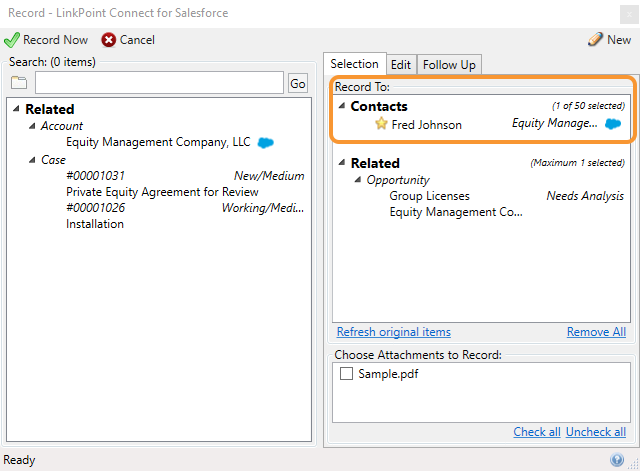Check the Sample.pdf attachment checkbox
The width and height of the screenshot is (640, 471).
(346, 373)
